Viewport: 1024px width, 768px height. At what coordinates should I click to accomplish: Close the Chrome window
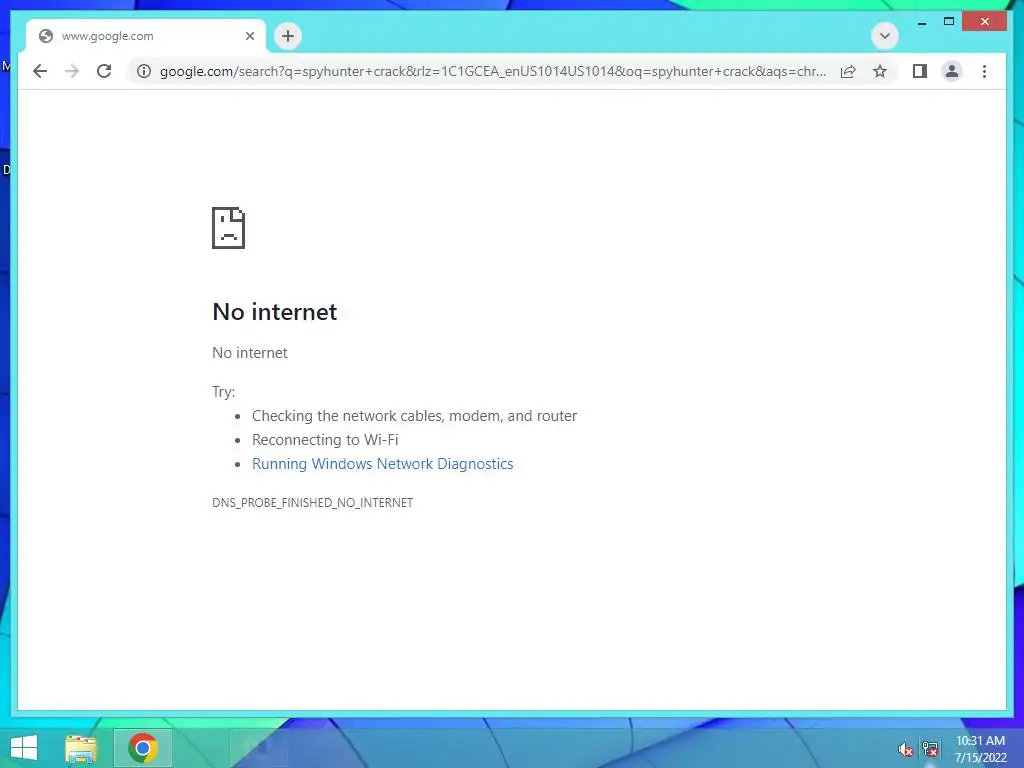(985, 22)
